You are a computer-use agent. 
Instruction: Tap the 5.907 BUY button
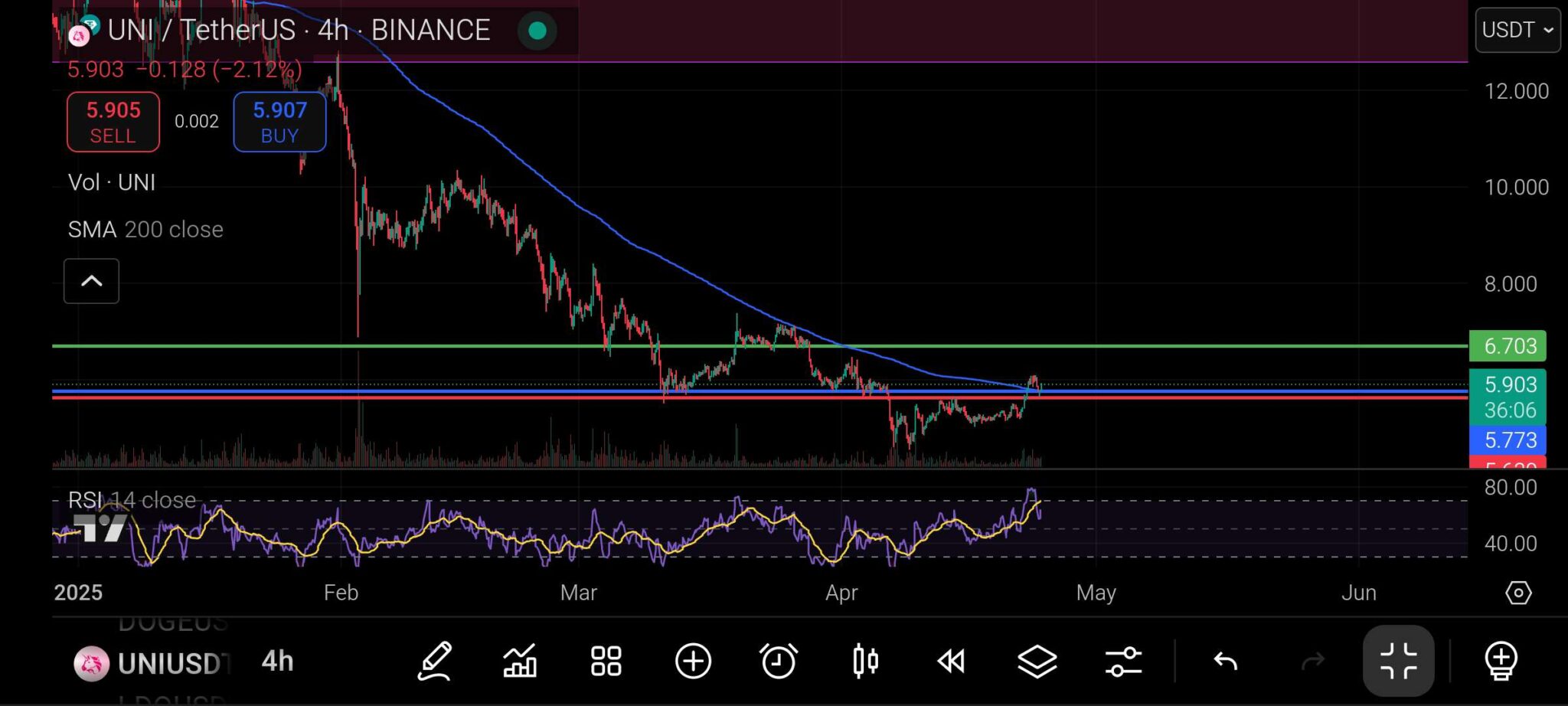pyautogui.click(x=279, y=122)
